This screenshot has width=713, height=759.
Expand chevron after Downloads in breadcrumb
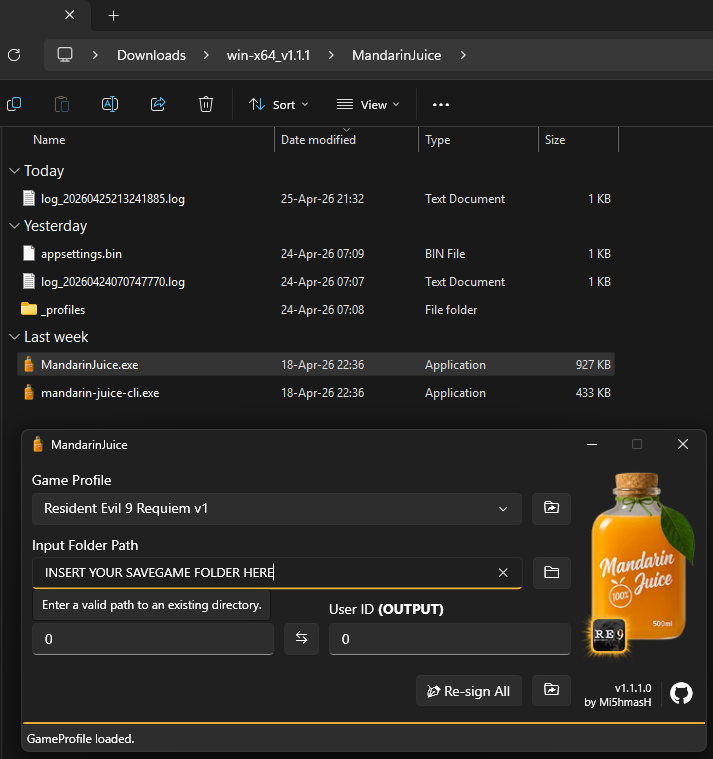pyautogui.click(x=206, y=55)
